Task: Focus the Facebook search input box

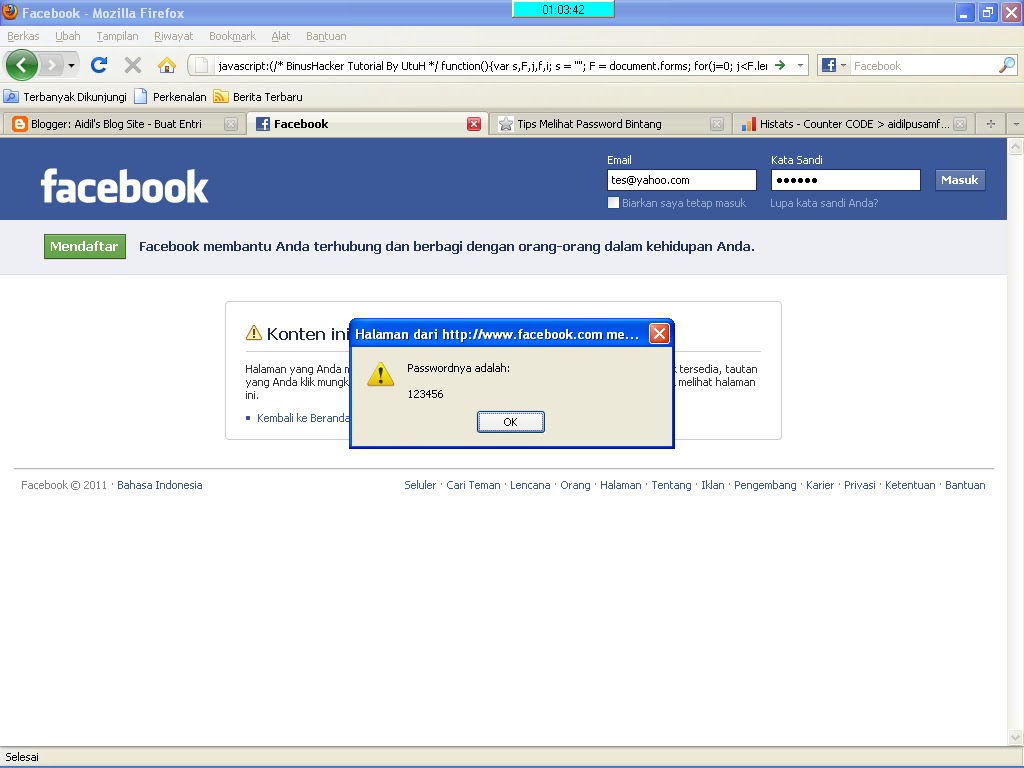Action: point(924,65)
